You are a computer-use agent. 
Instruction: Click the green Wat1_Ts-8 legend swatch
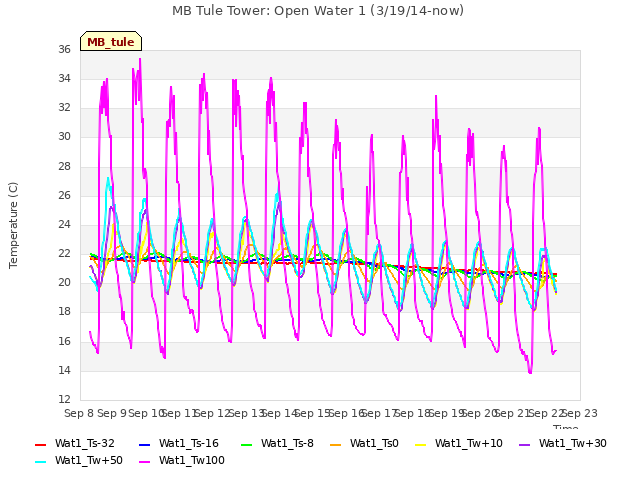[x=247, y=445]
